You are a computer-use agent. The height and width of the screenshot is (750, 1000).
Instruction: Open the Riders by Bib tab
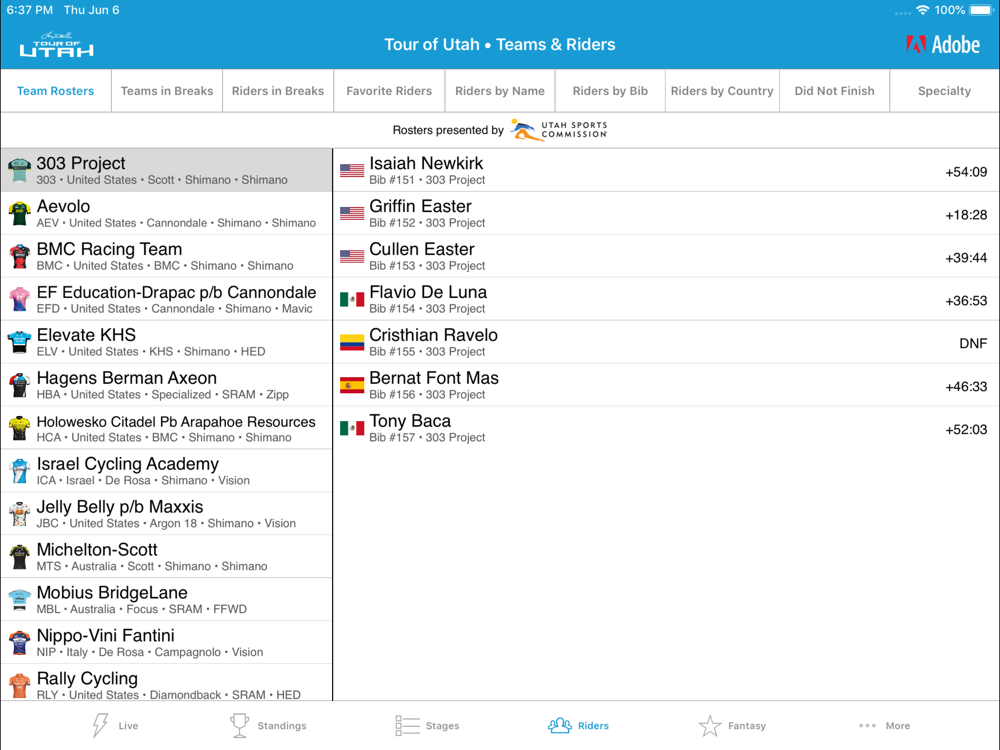[610, 91]
